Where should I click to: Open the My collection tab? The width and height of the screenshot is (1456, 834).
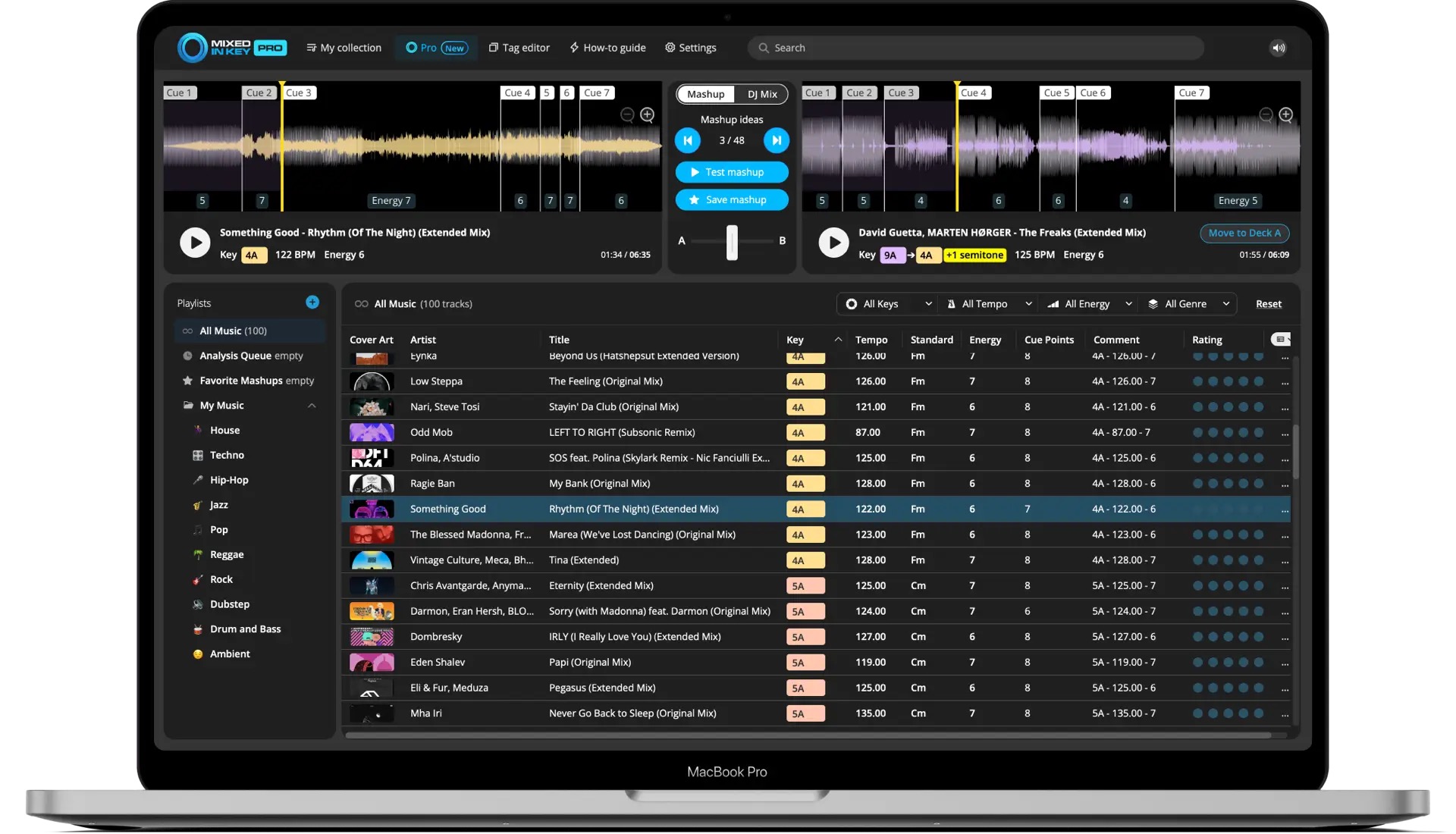(x=344, y=48)
